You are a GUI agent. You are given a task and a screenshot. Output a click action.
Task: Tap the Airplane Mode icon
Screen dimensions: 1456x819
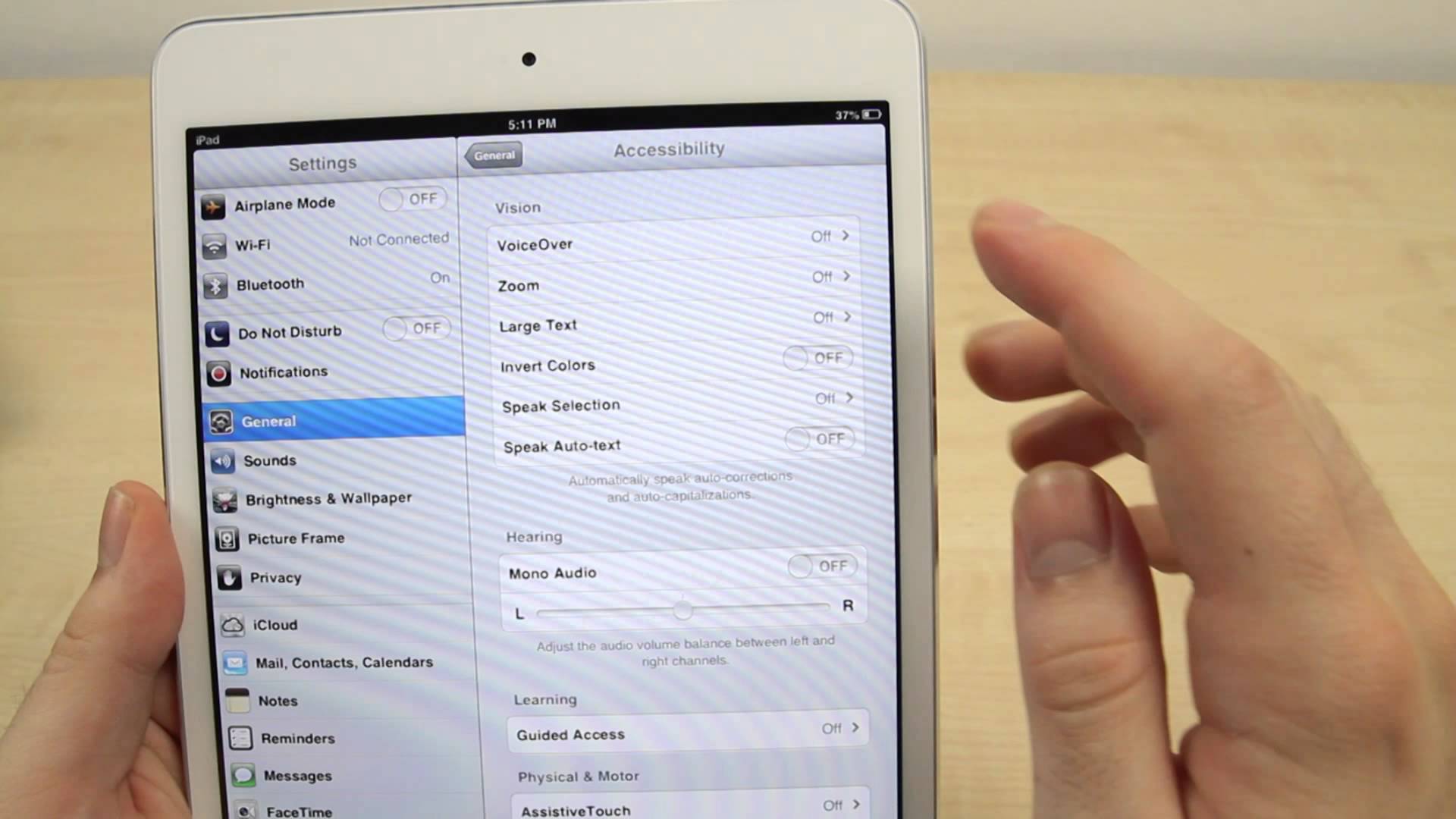[214, 204]
